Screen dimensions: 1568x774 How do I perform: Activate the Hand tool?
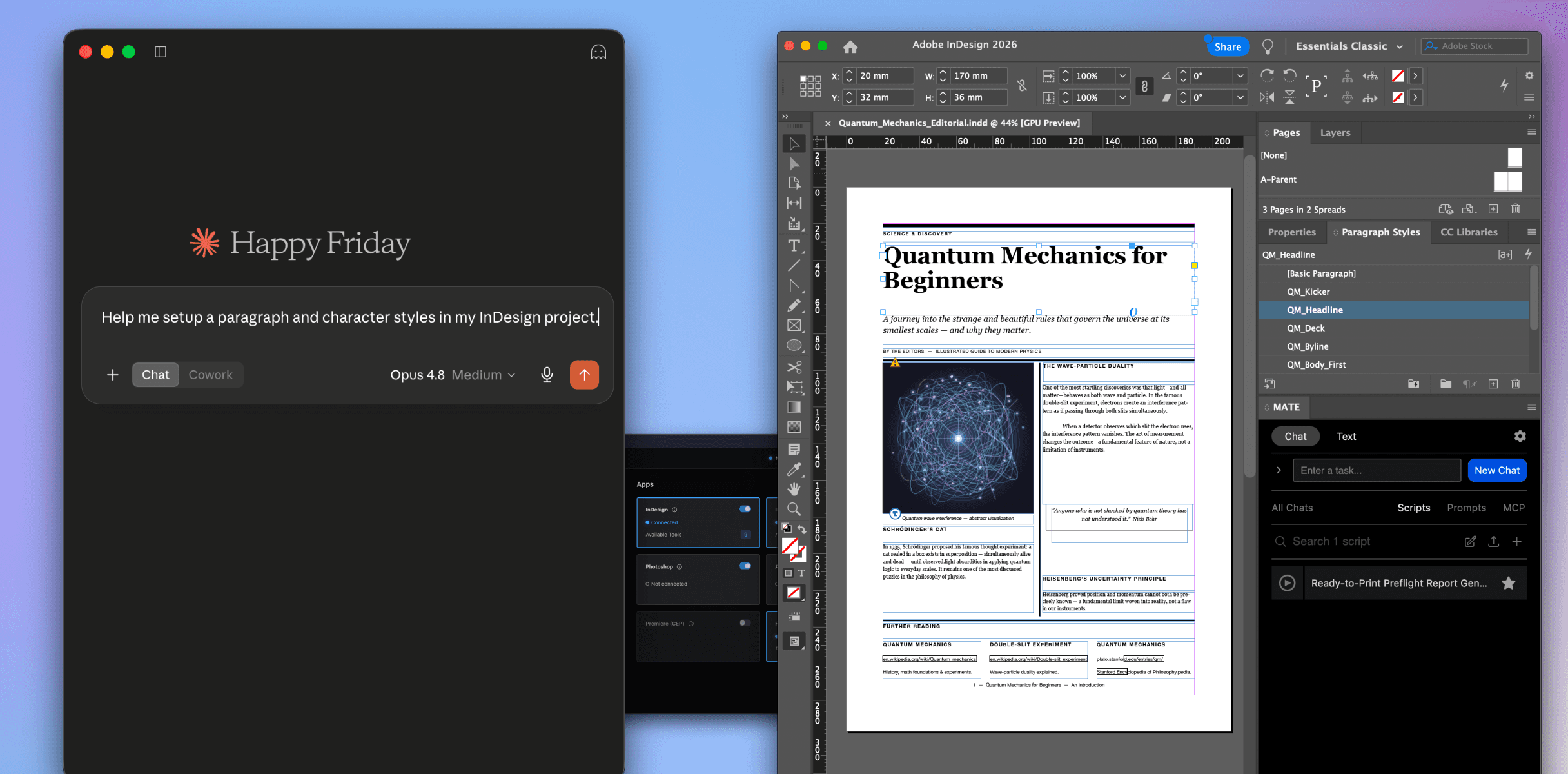pyautogui.click(x=794, y=489)
